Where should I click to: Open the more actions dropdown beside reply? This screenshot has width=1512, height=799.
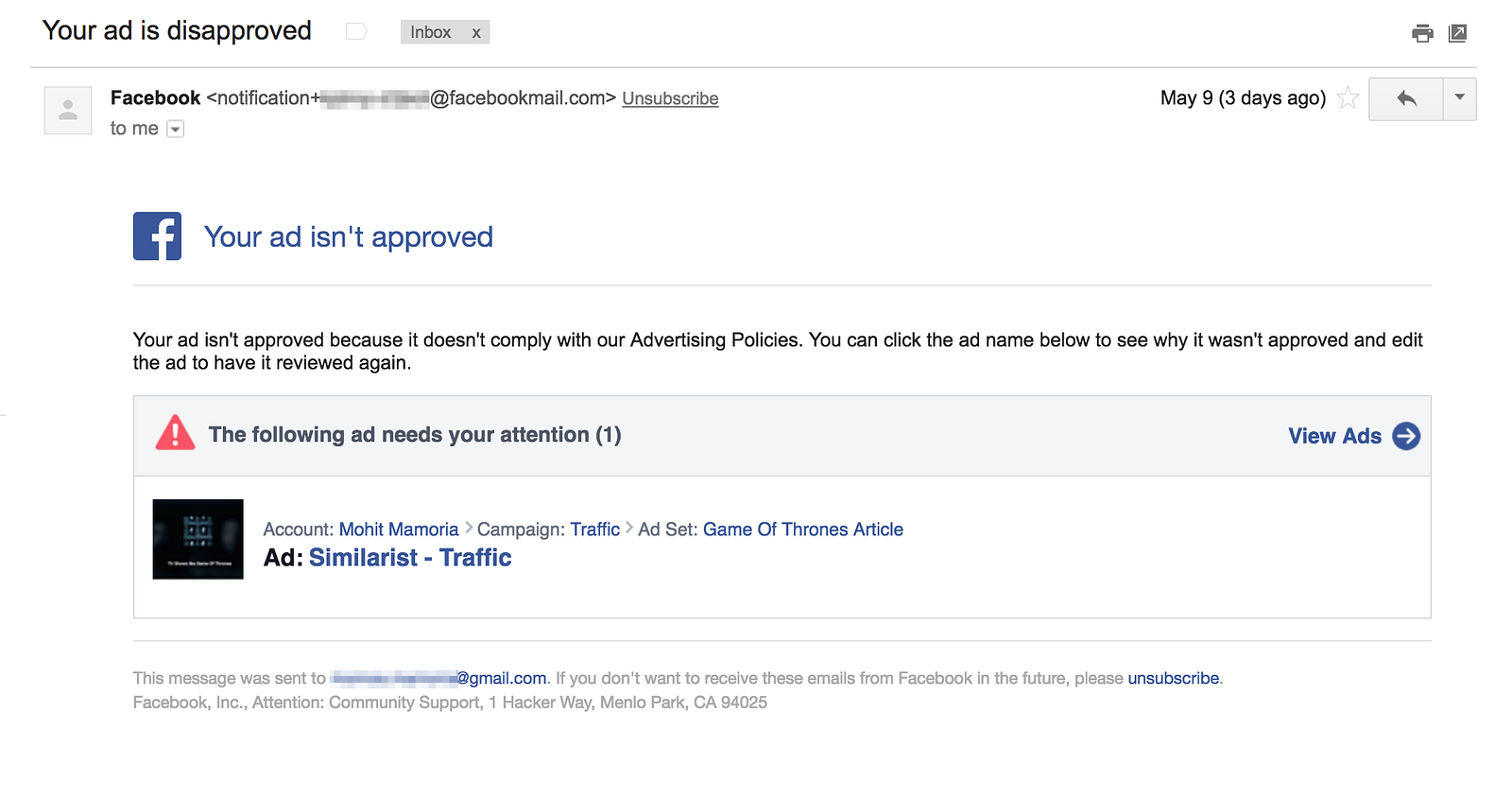[1460, 98]
